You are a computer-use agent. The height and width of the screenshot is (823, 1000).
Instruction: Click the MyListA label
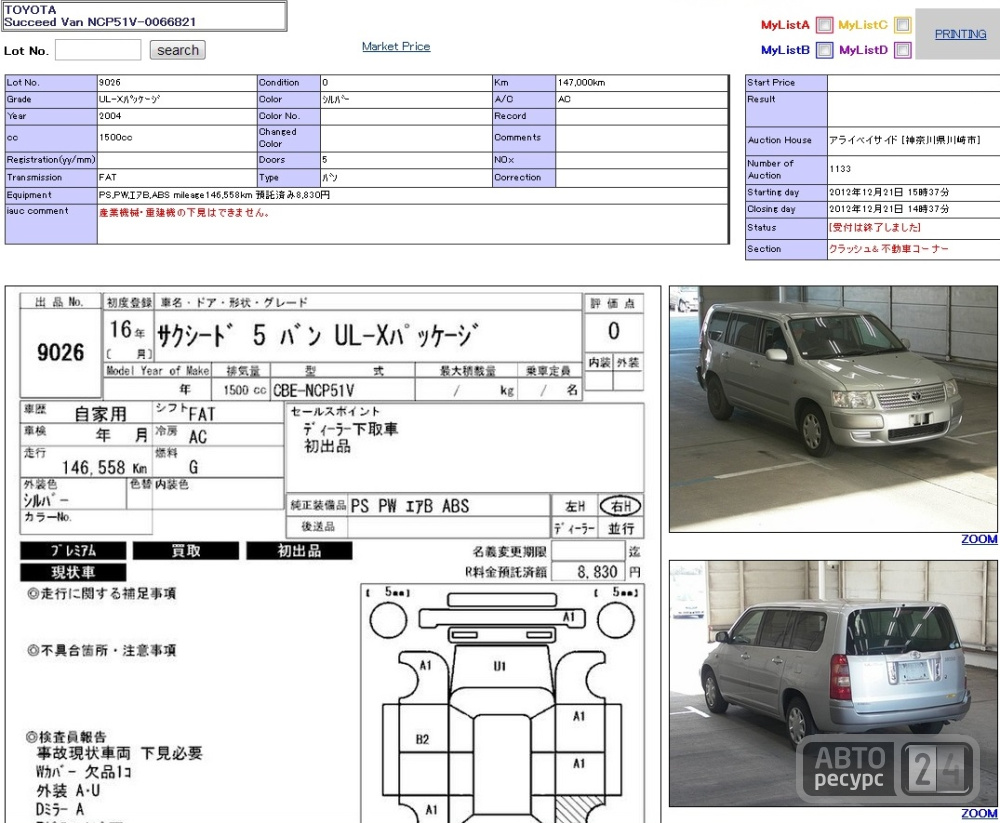(785, 25)
